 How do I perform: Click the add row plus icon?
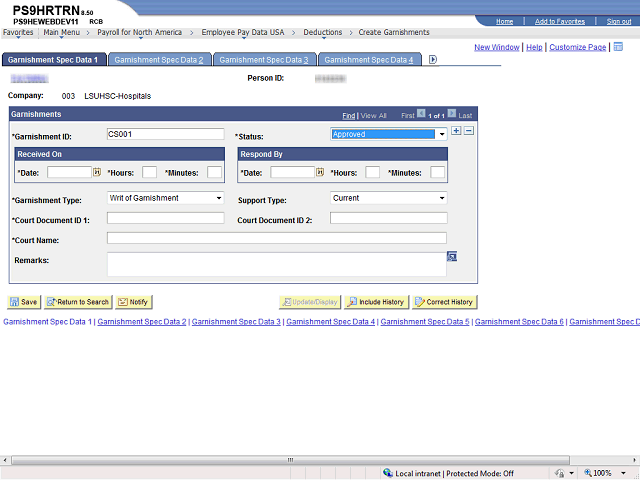[456, 131]
